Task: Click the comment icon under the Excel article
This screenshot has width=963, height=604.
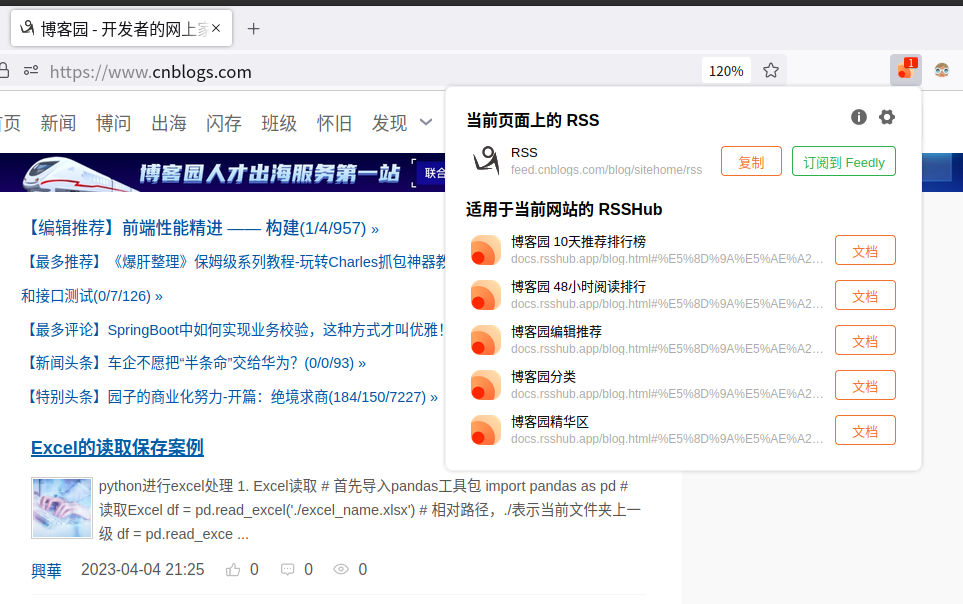Action: pyautogui.click(x=288, y=569)
